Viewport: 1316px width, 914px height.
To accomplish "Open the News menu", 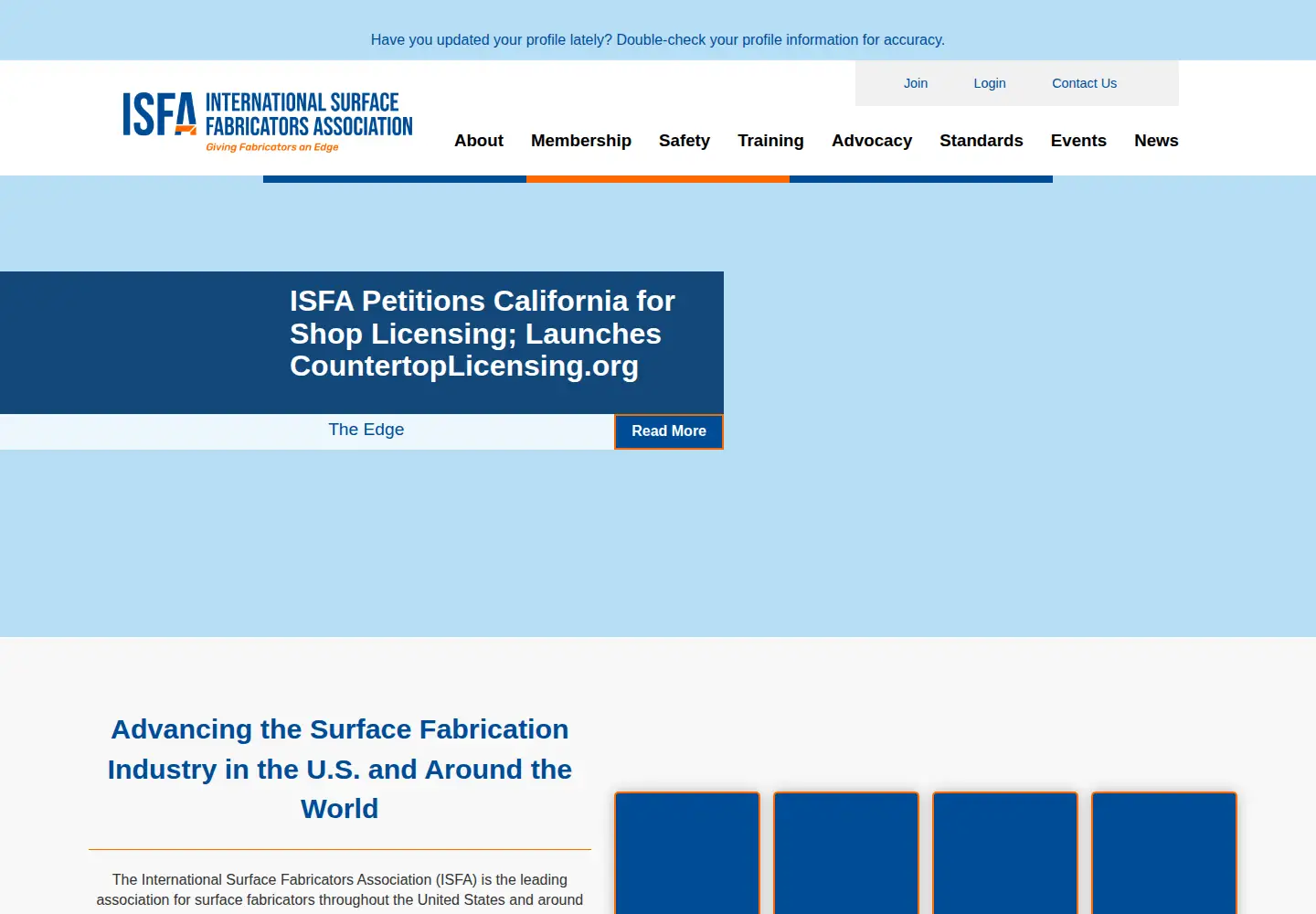I will (x=1156, y=141).
